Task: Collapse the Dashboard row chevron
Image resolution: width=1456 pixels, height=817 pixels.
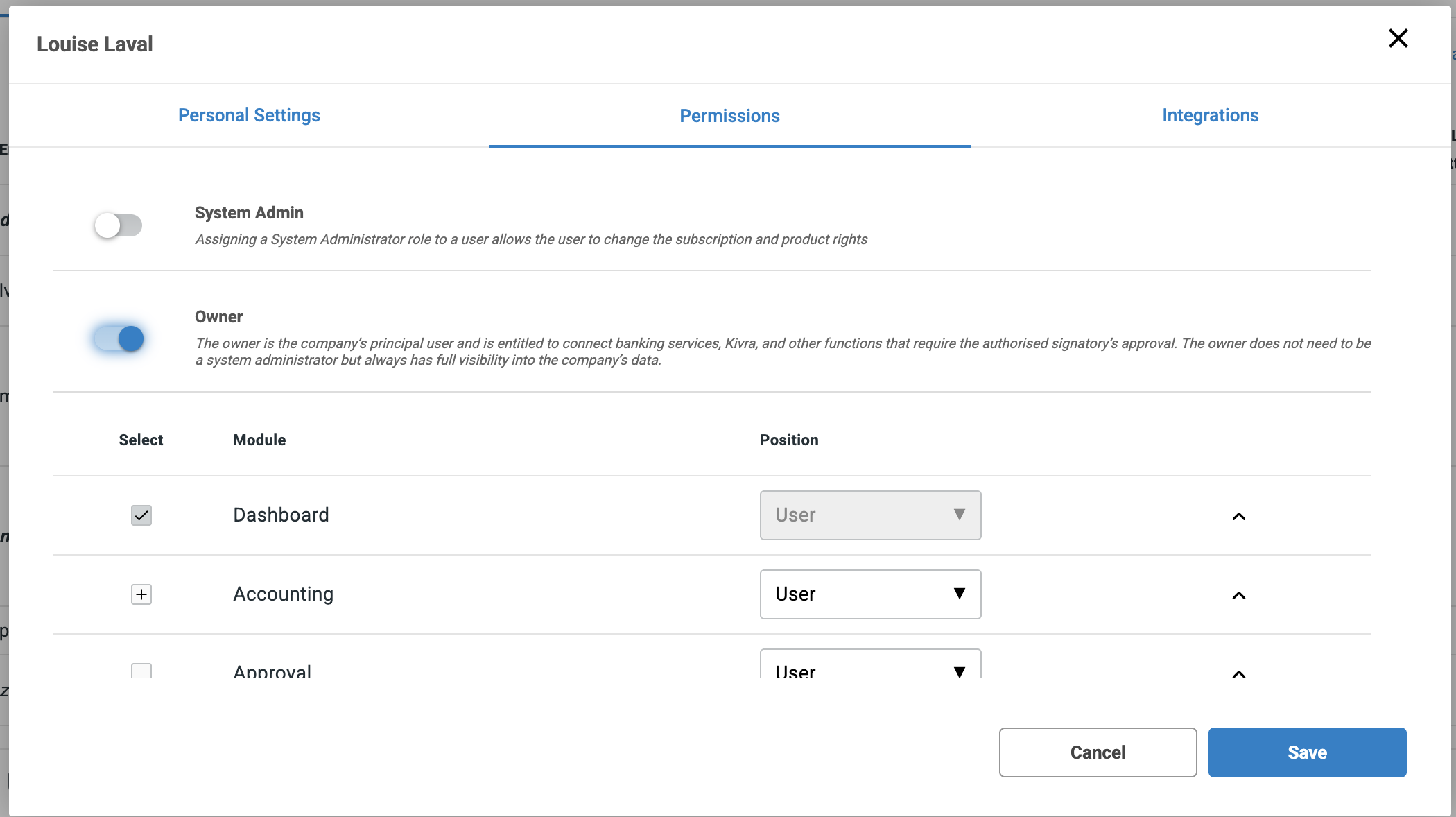Action: pyautogui.click(x=1238, y=517)
